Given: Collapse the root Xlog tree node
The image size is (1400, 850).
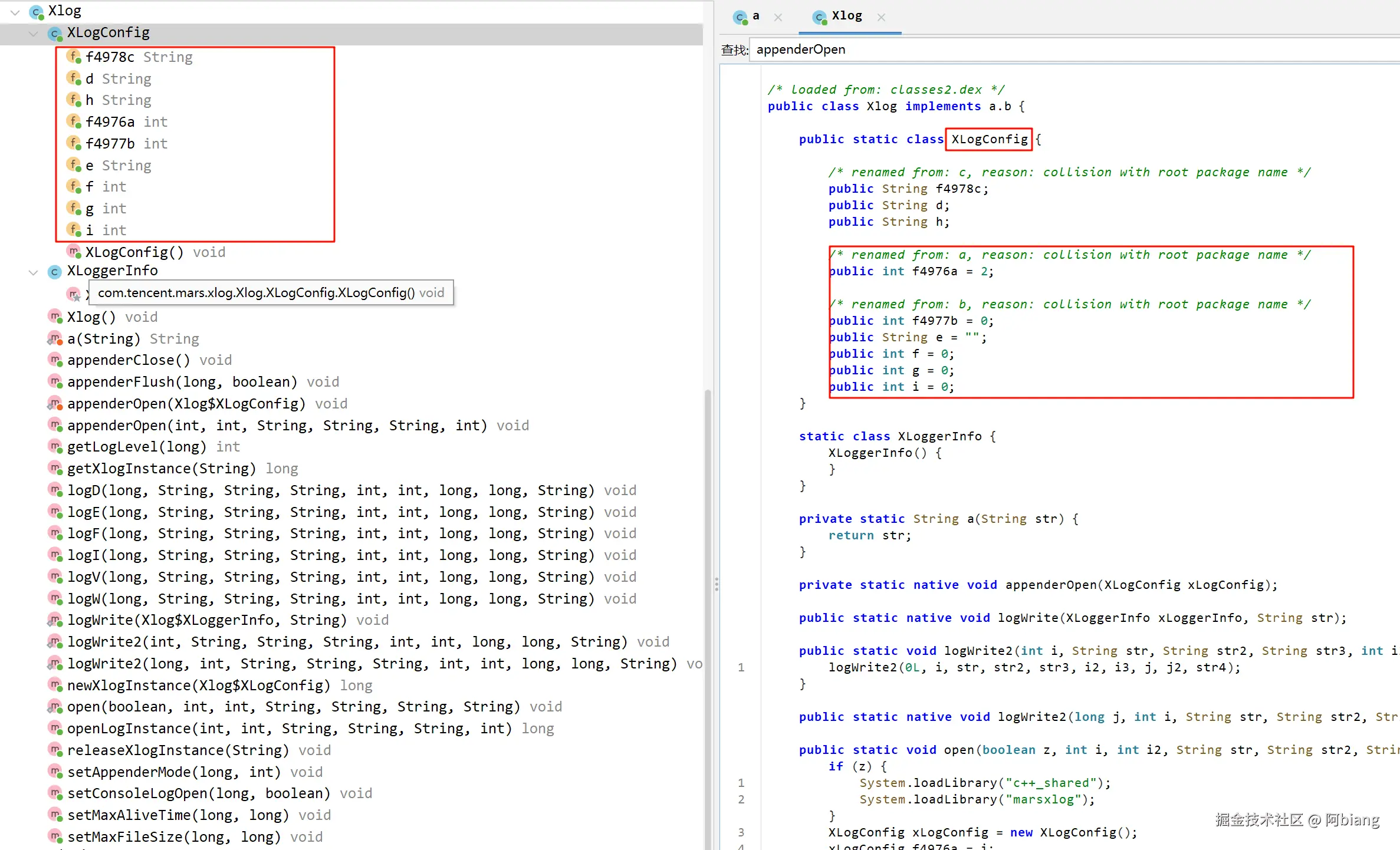Looking at the screenshot, I should (x=15, y=12).
